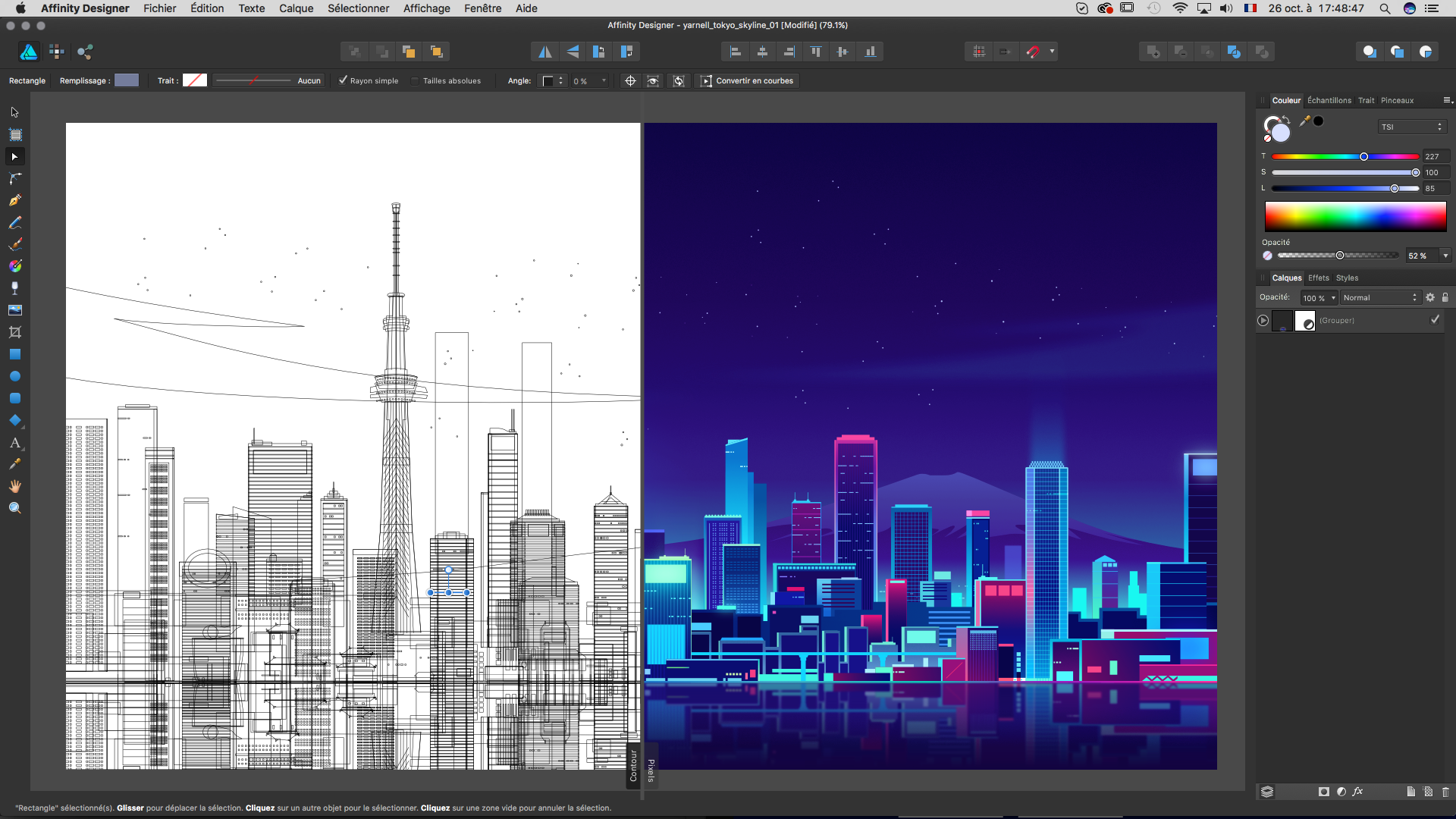Enable the Tailles absolues checkbox
This screenshot has height=819, width=1456.
[415, 80]
